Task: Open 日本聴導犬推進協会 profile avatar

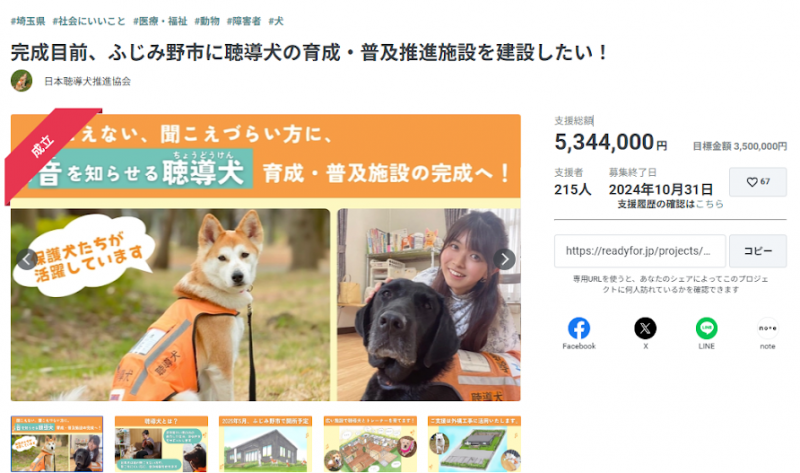Action: [21, 81]
